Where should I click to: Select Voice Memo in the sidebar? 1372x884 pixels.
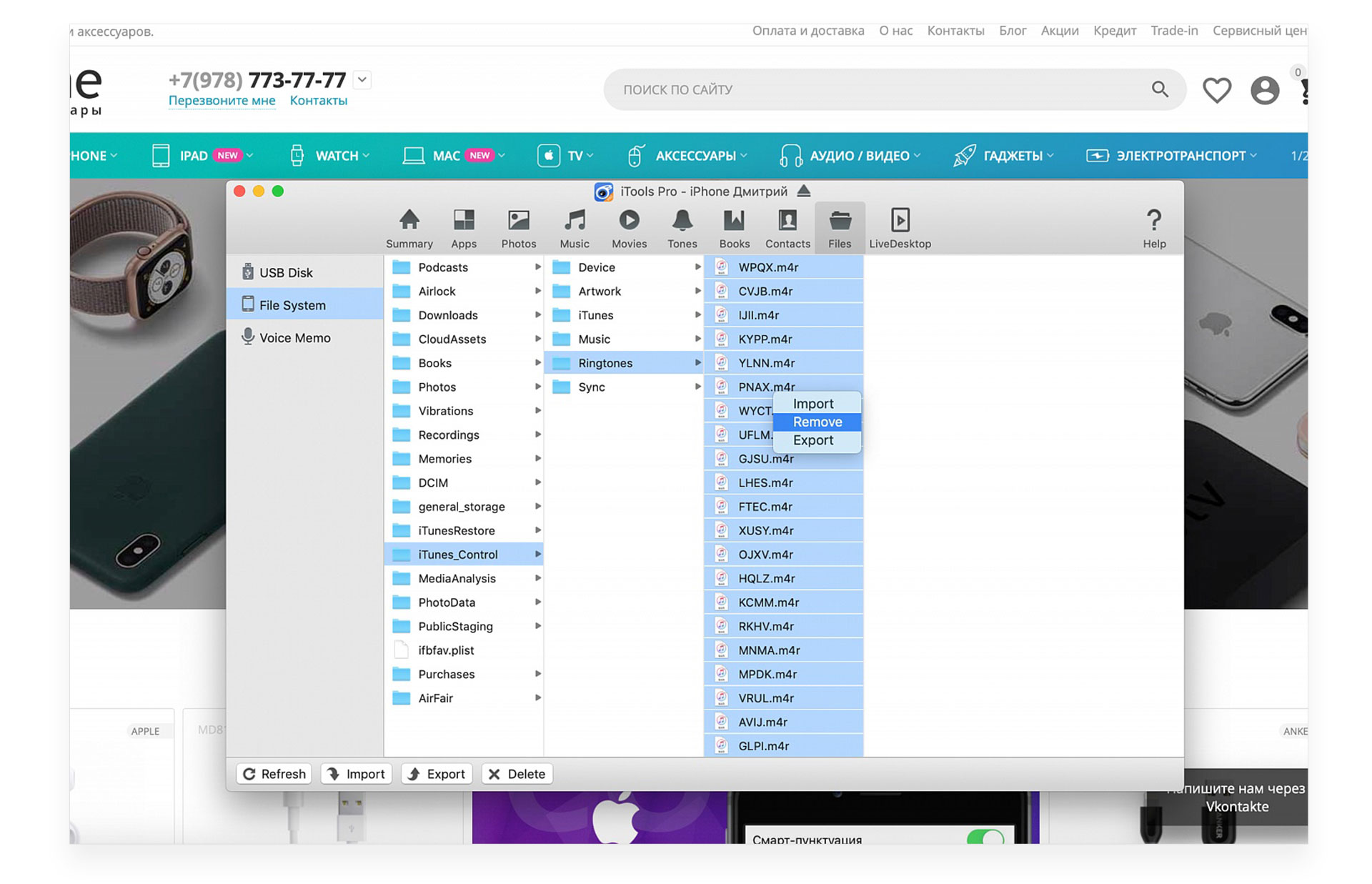[x=305, y=337]
